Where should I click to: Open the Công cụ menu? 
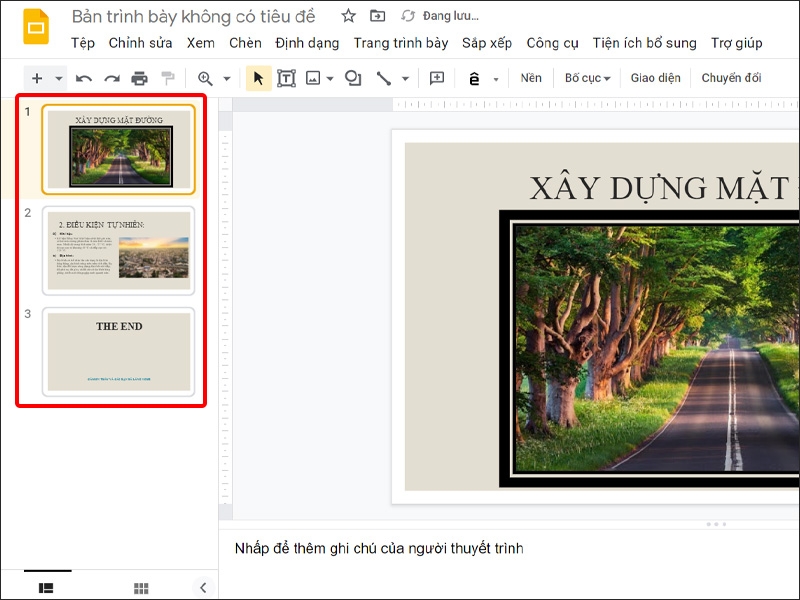click(553, 43)
